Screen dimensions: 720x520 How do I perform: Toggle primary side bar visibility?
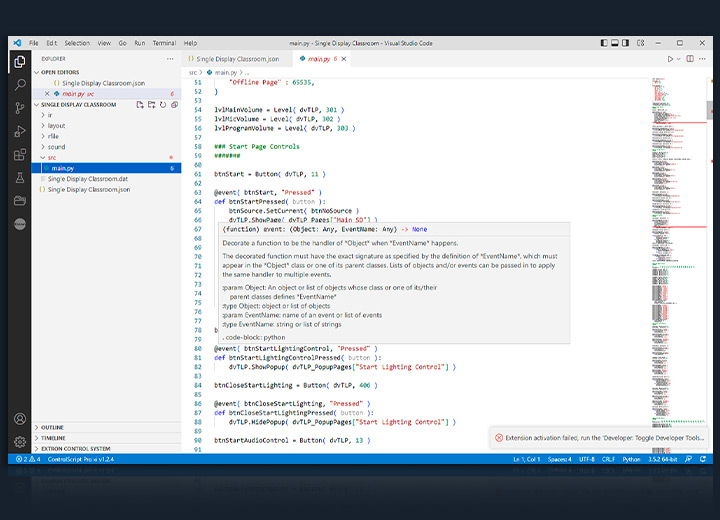click(x=604, y=43)
